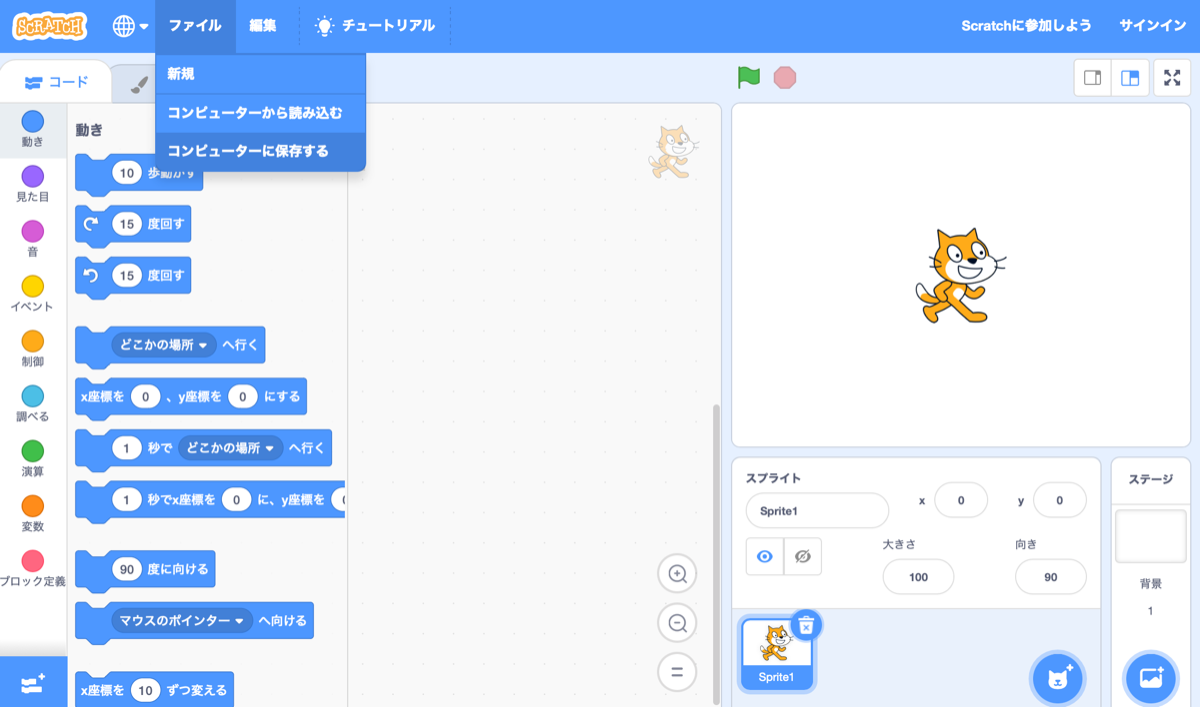Click the 10 value in x座標をずつ変える block
The image size is (1200, 707).
pos(146,690)
